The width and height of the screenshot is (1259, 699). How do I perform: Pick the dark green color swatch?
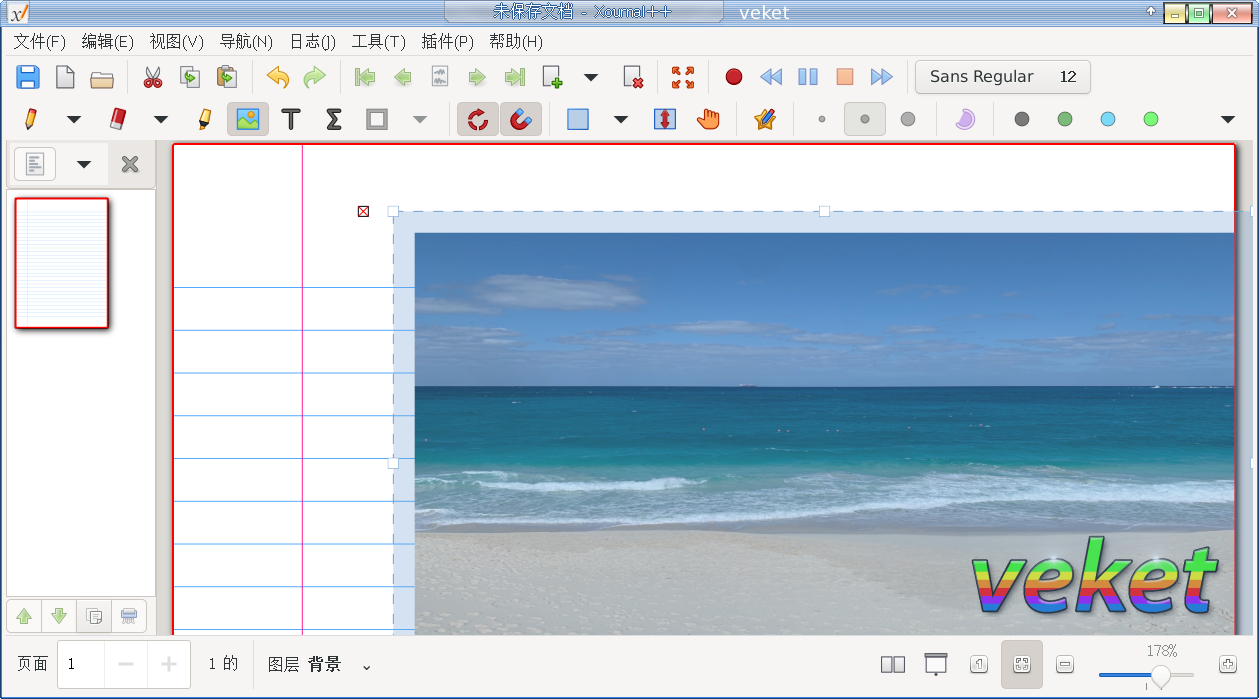(x=1065, y=119)
